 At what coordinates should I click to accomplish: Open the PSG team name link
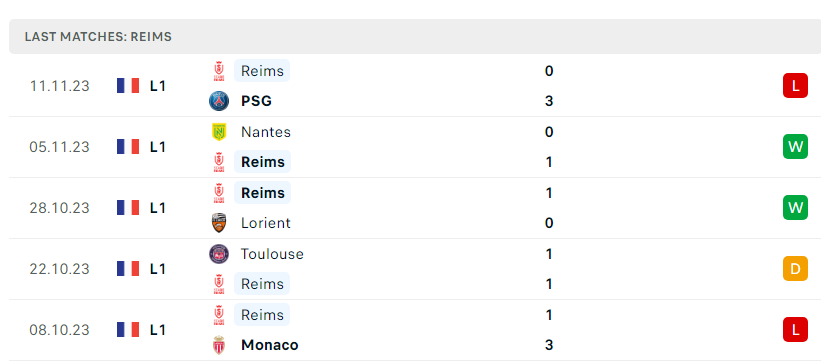pyautogui.click(x=256, y=101)
